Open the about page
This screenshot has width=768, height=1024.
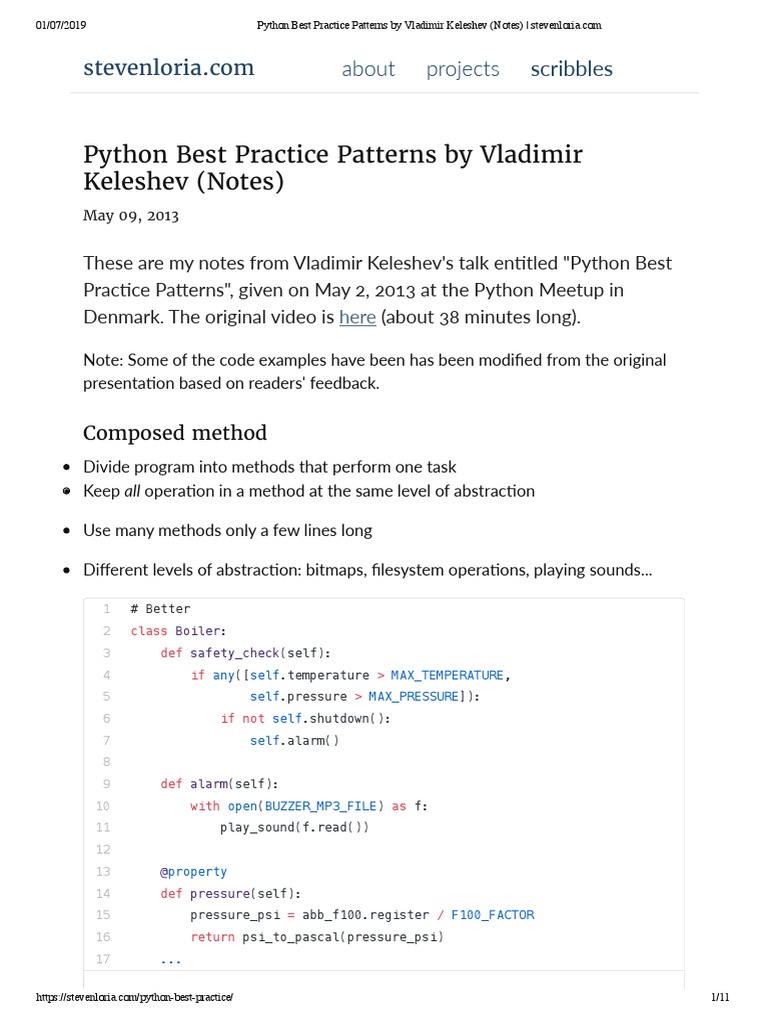[x=368, y=69]
